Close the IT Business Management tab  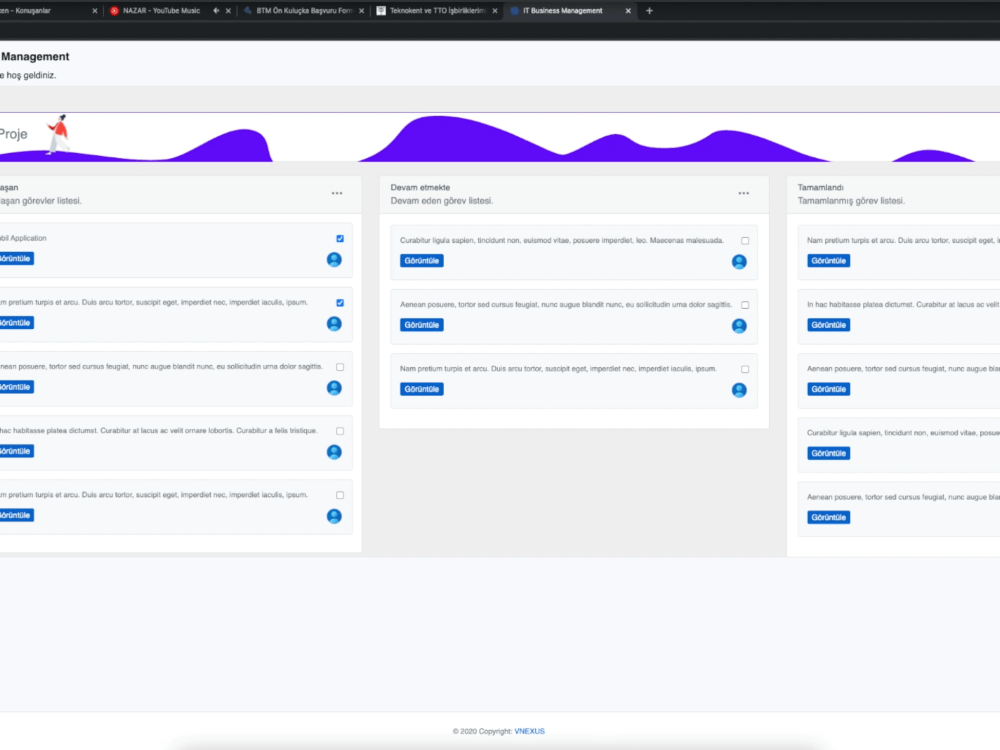[628, 11]
